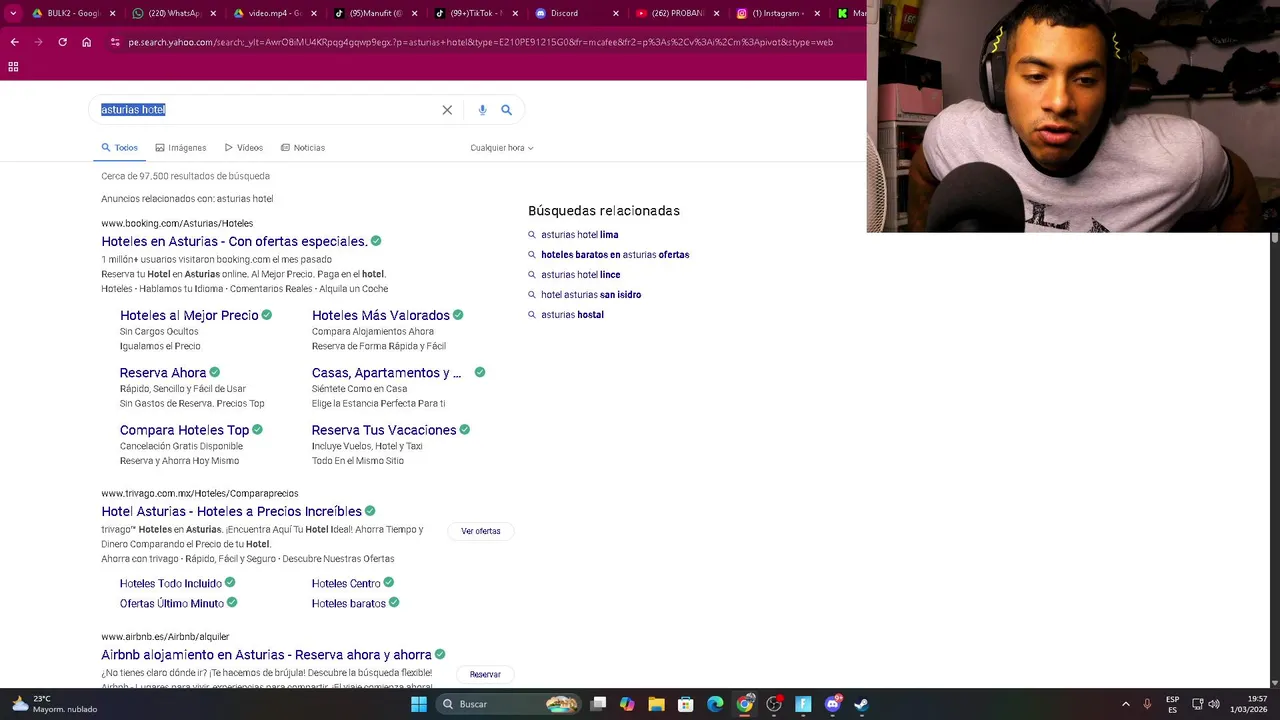Open the site information icon in address bar
The image size is (1280, 720).
pyautogui.click(x=115, y=42)
